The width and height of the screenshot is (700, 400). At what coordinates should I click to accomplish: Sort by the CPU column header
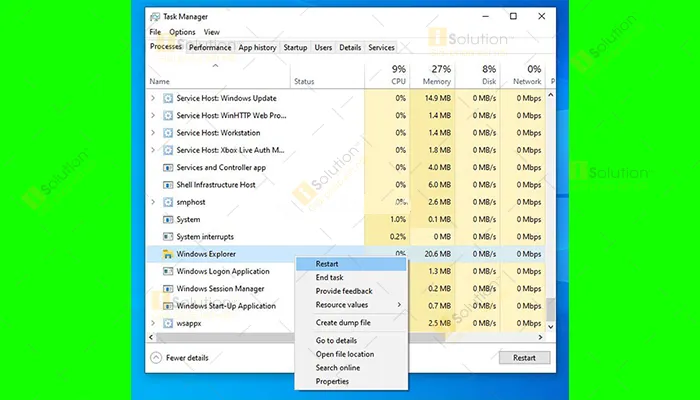387,76
